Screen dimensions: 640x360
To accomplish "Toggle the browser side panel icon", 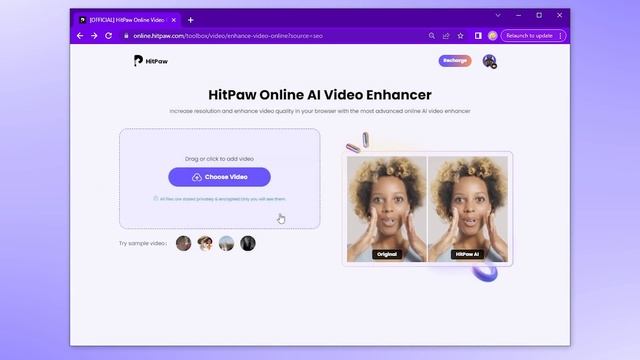I will (x=478, y=36).
